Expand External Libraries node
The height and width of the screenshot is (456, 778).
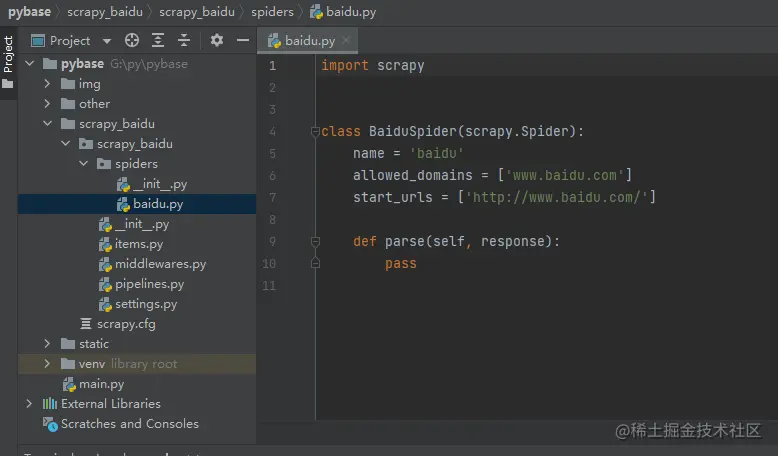(29, 403)
